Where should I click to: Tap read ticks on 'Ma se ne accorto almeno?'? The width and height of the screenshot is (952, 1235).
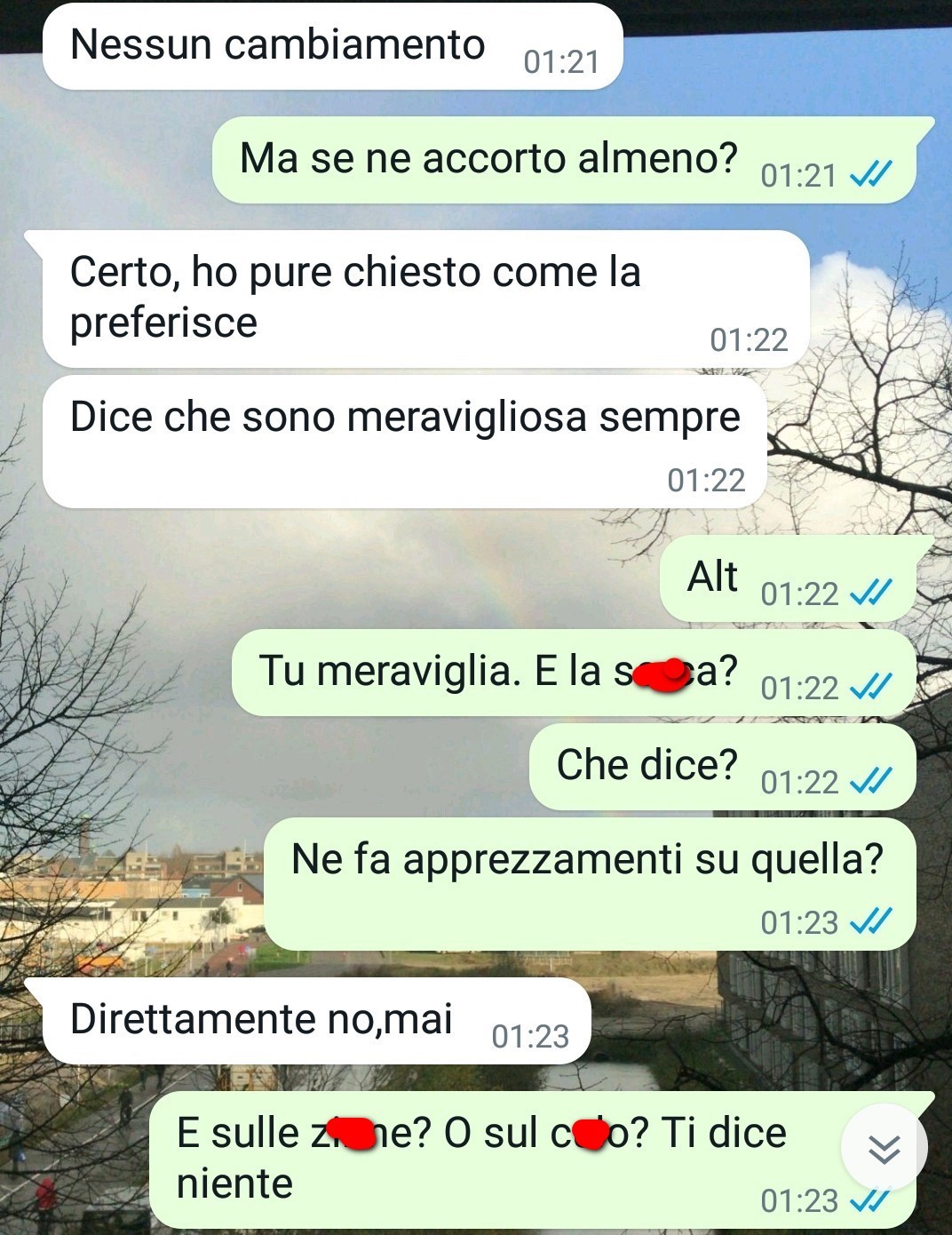[870, 175]
